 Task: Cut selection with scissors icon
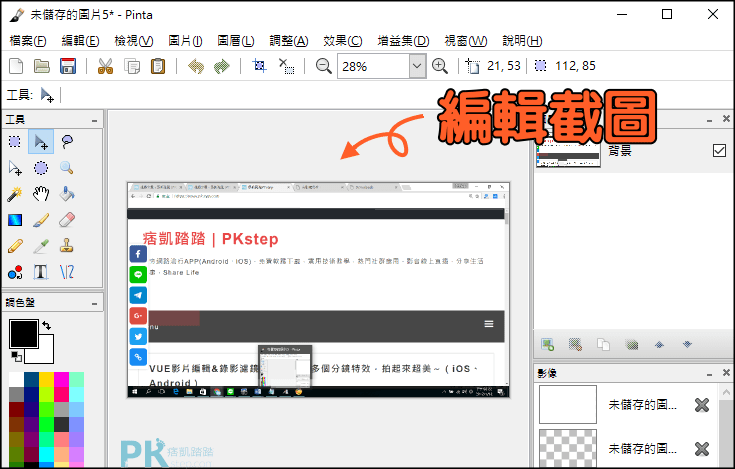[x=105, y=66]
